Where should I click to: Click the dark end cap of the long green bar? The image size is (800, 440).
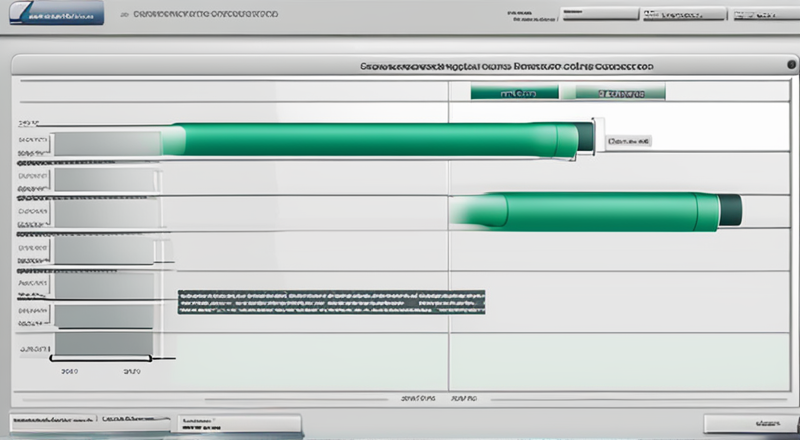585,137
